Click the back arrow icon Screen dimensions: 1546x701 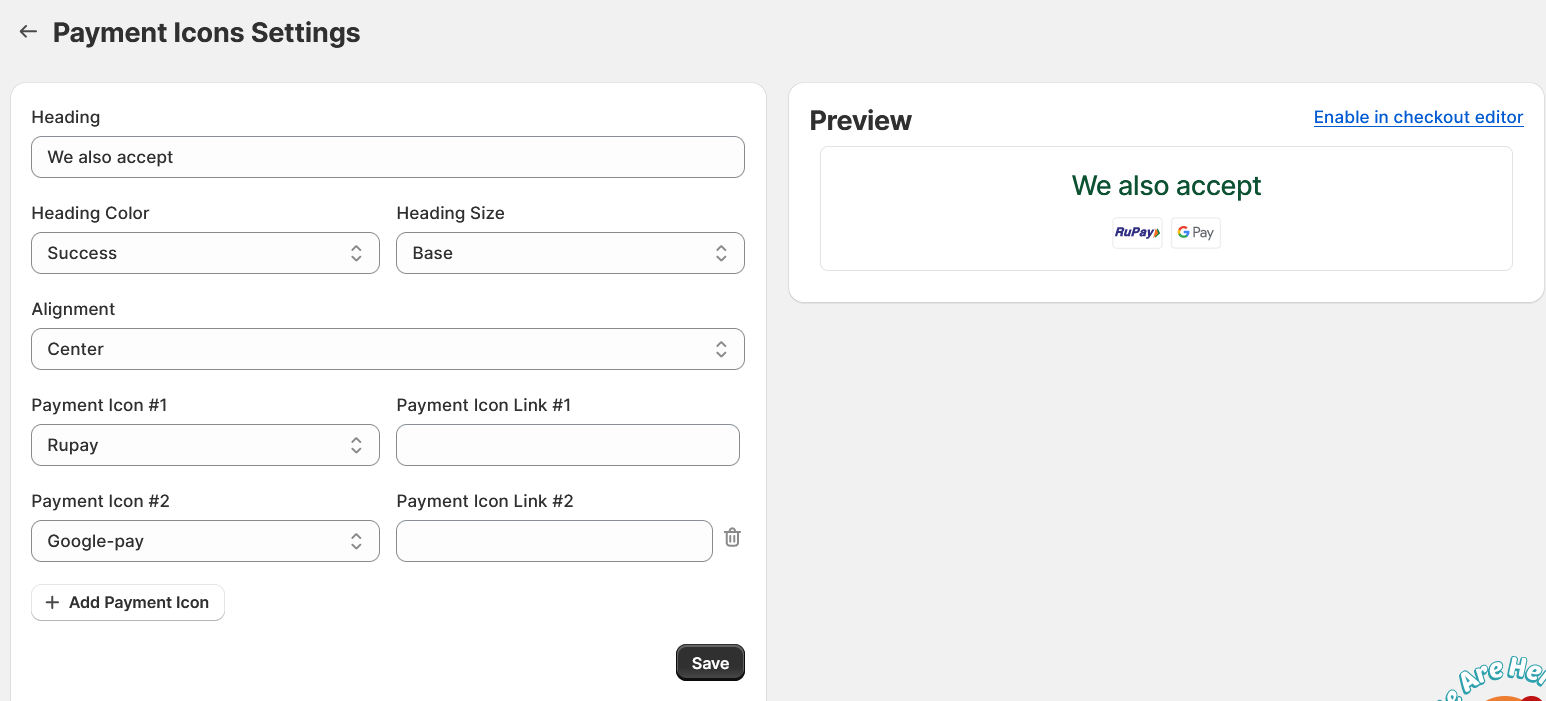pyautogui.click(x=28, y=32)
